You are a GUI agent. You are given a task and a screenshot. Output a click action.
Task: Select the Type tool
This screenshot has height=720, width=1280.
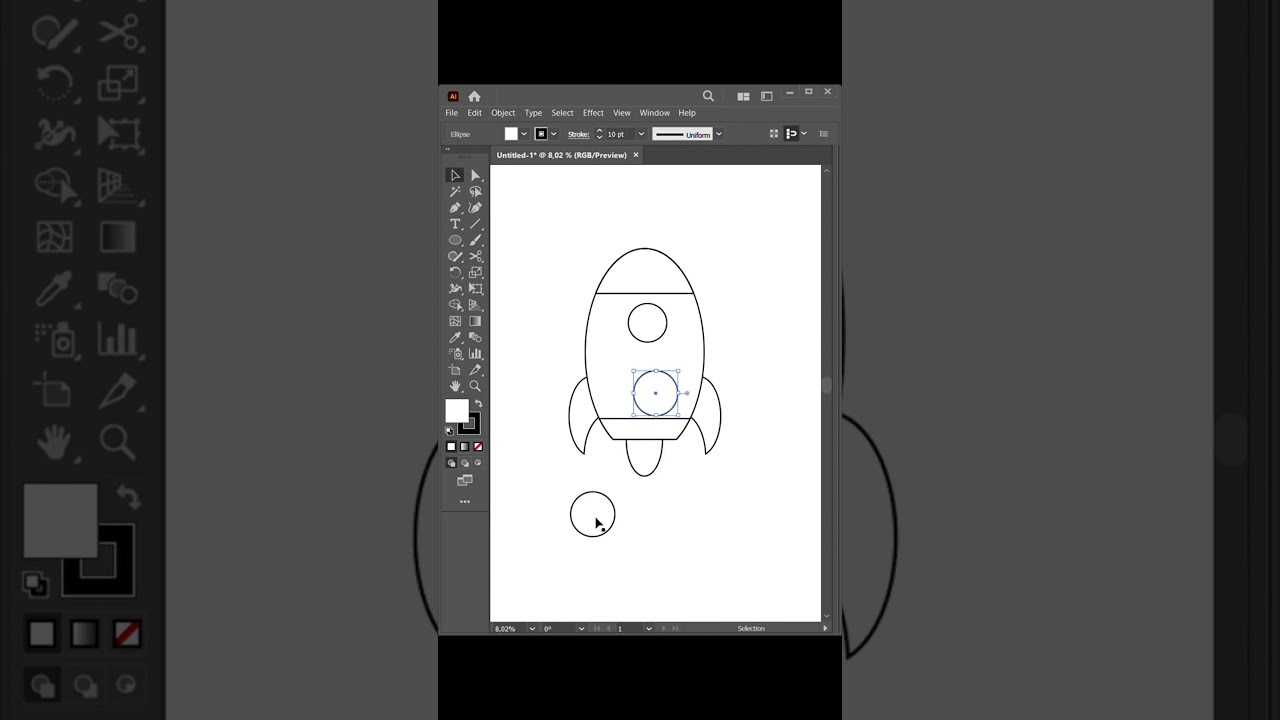tap(455, 224)
